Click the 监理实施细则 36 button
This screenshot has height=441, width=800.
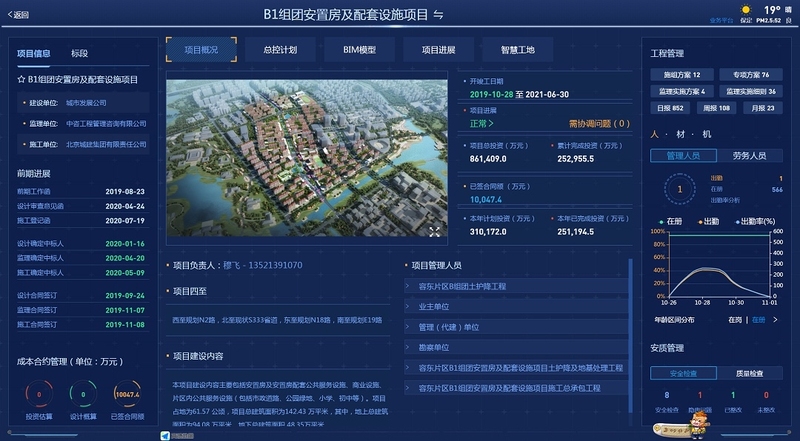click(751, 91)
